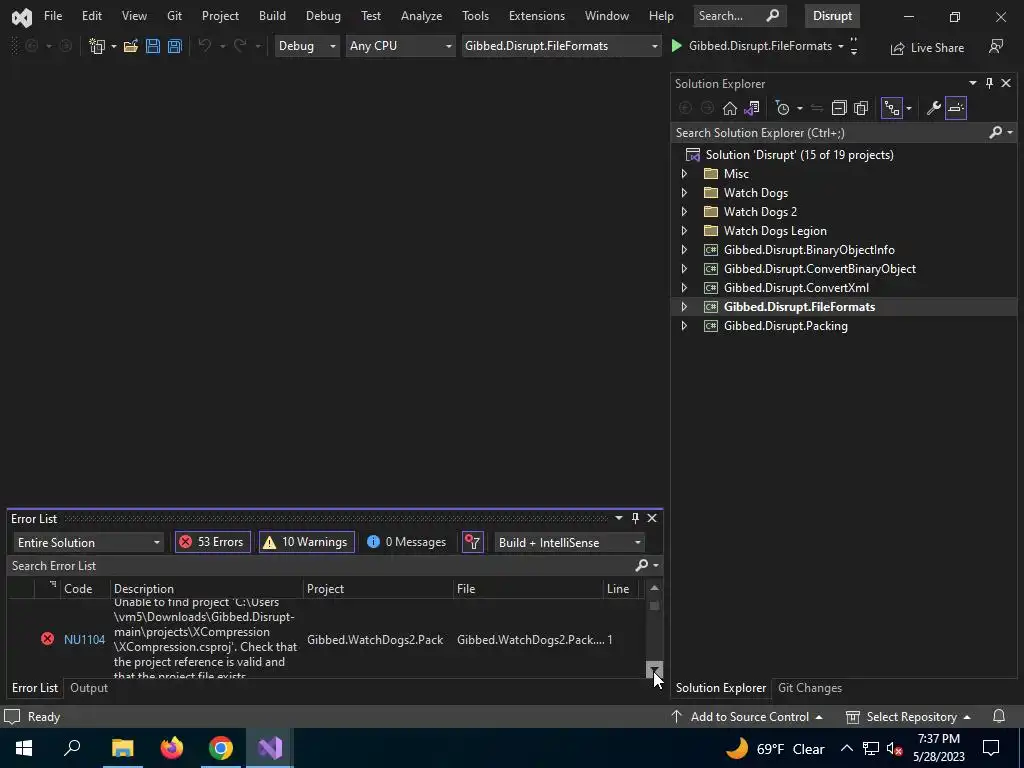Click the Error List scroll down arrow

pos(654,669)
